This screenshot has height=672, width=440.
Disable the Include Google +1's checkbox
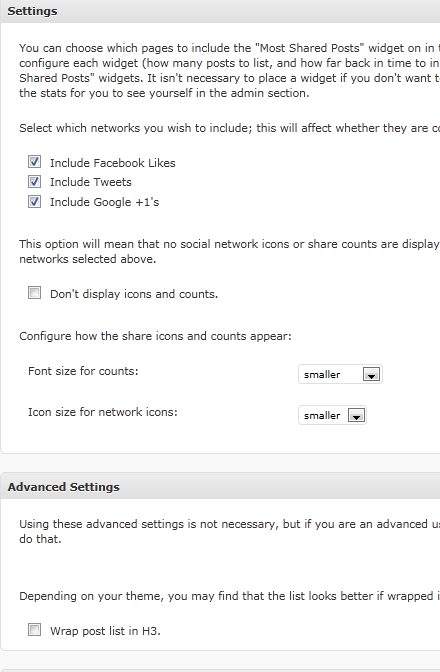click(x=34, y=201)
